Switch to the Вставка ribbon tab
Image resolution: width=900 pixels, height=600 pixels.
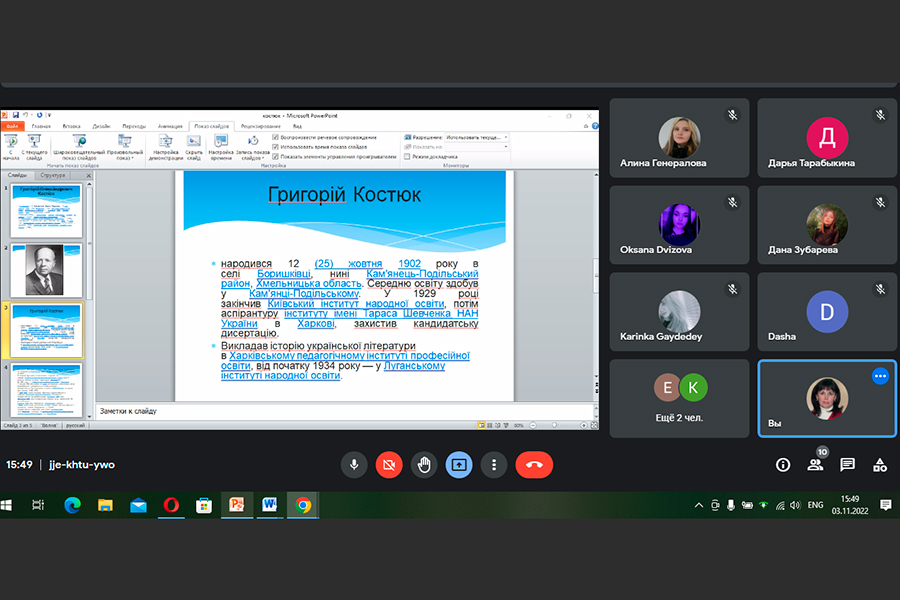pyautogui.click(x=71, y=126)
